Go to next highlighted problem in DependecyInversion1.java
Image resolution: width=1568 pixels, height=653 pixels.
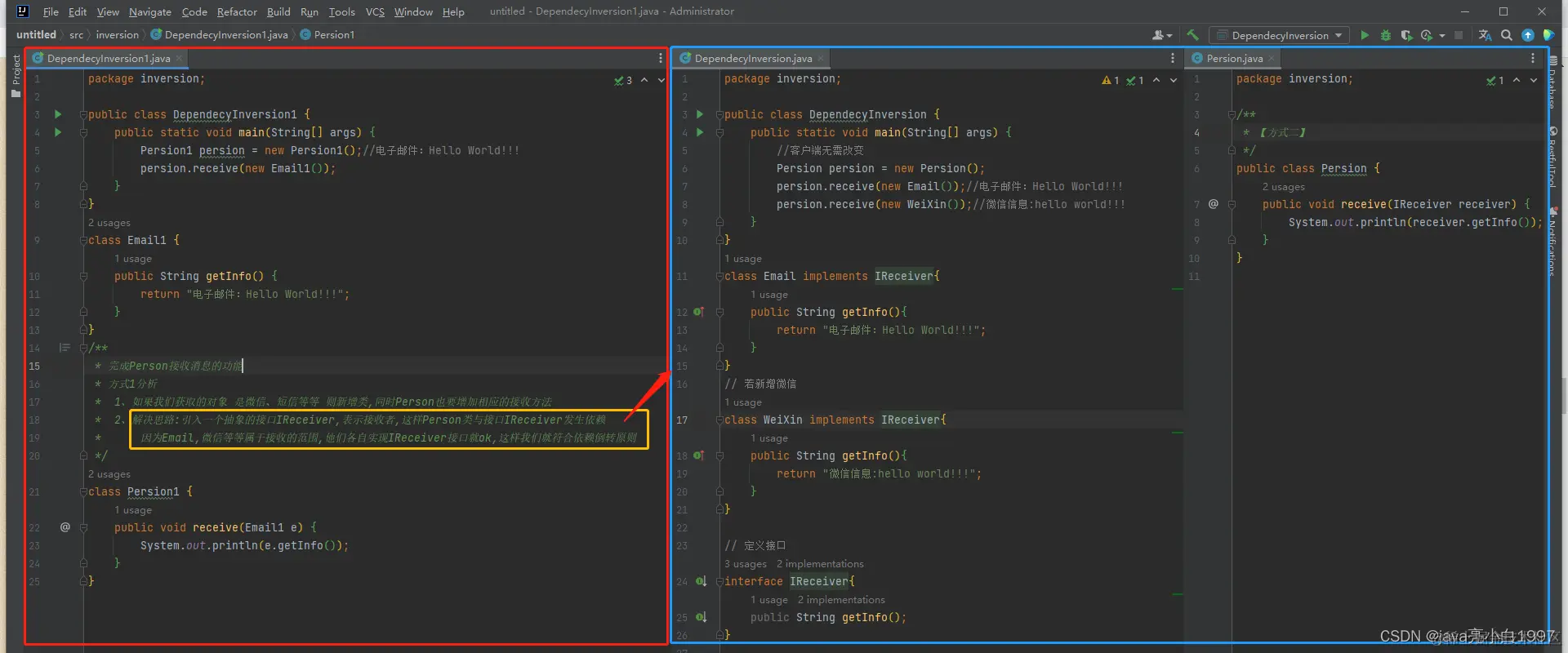coord(661,80)
